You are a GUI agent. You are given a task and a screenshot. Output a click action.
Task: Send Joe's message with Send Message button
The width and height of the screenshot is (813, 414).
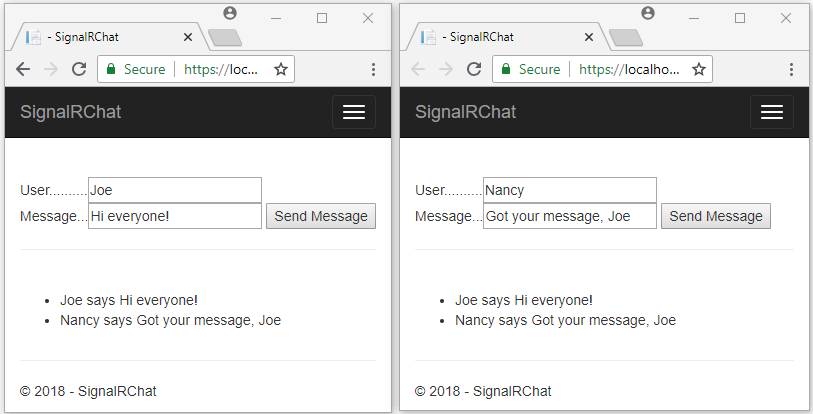321,216
